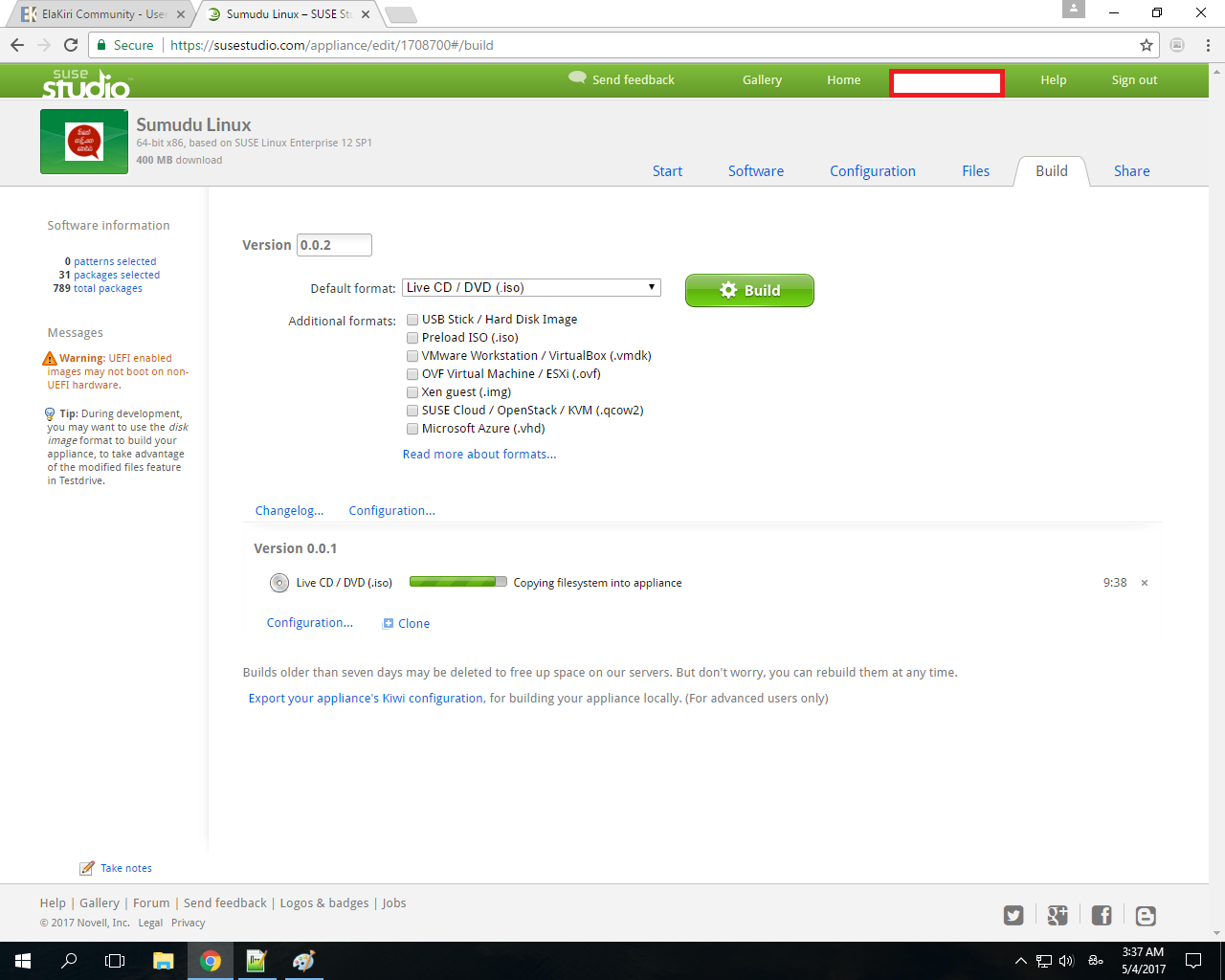The height and width of the screenshot is (980, 1225).
Task: Switch to the Configuration tab
Action: tap(873, 171)
